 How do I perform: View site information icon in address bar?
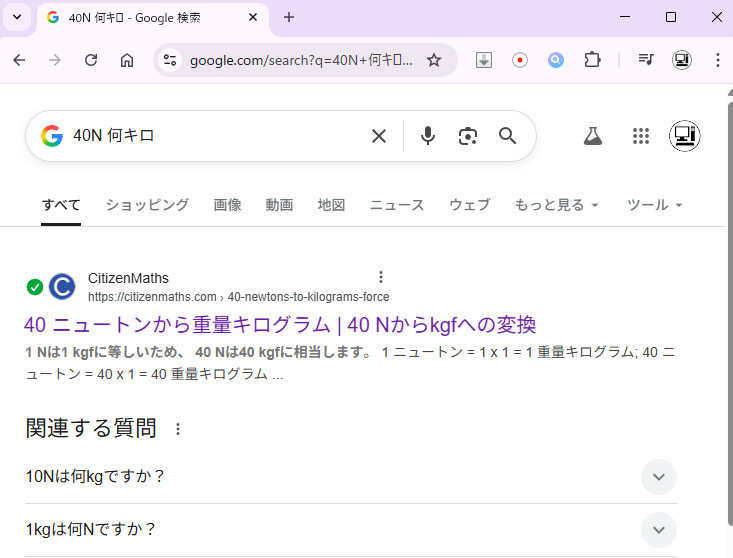(x=170, y=60)
